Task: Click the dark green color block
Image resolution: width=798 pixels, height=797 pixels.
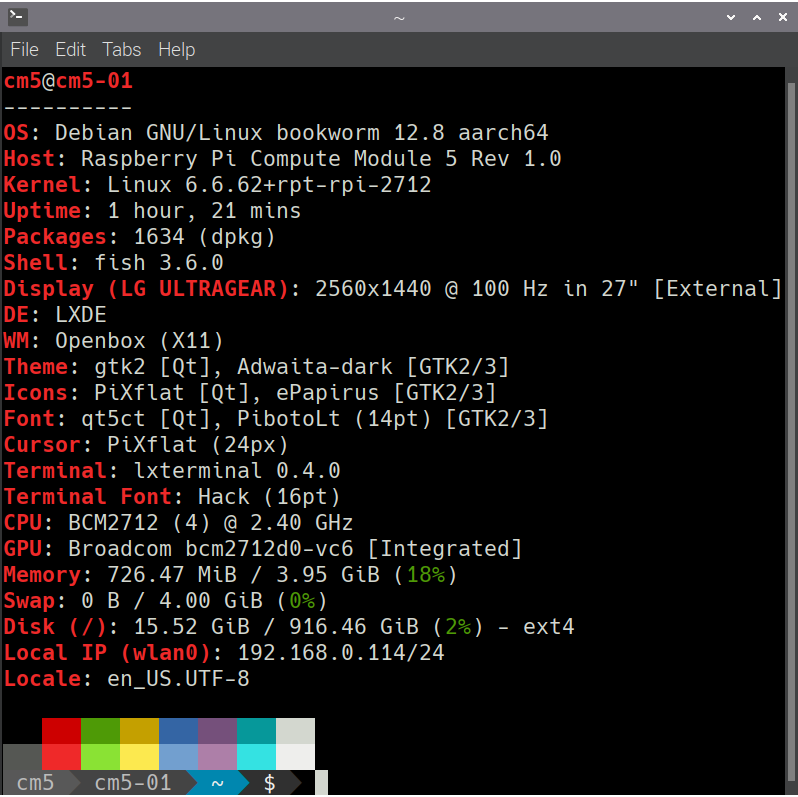Action: pyautogui.click(x=100, y=731)
